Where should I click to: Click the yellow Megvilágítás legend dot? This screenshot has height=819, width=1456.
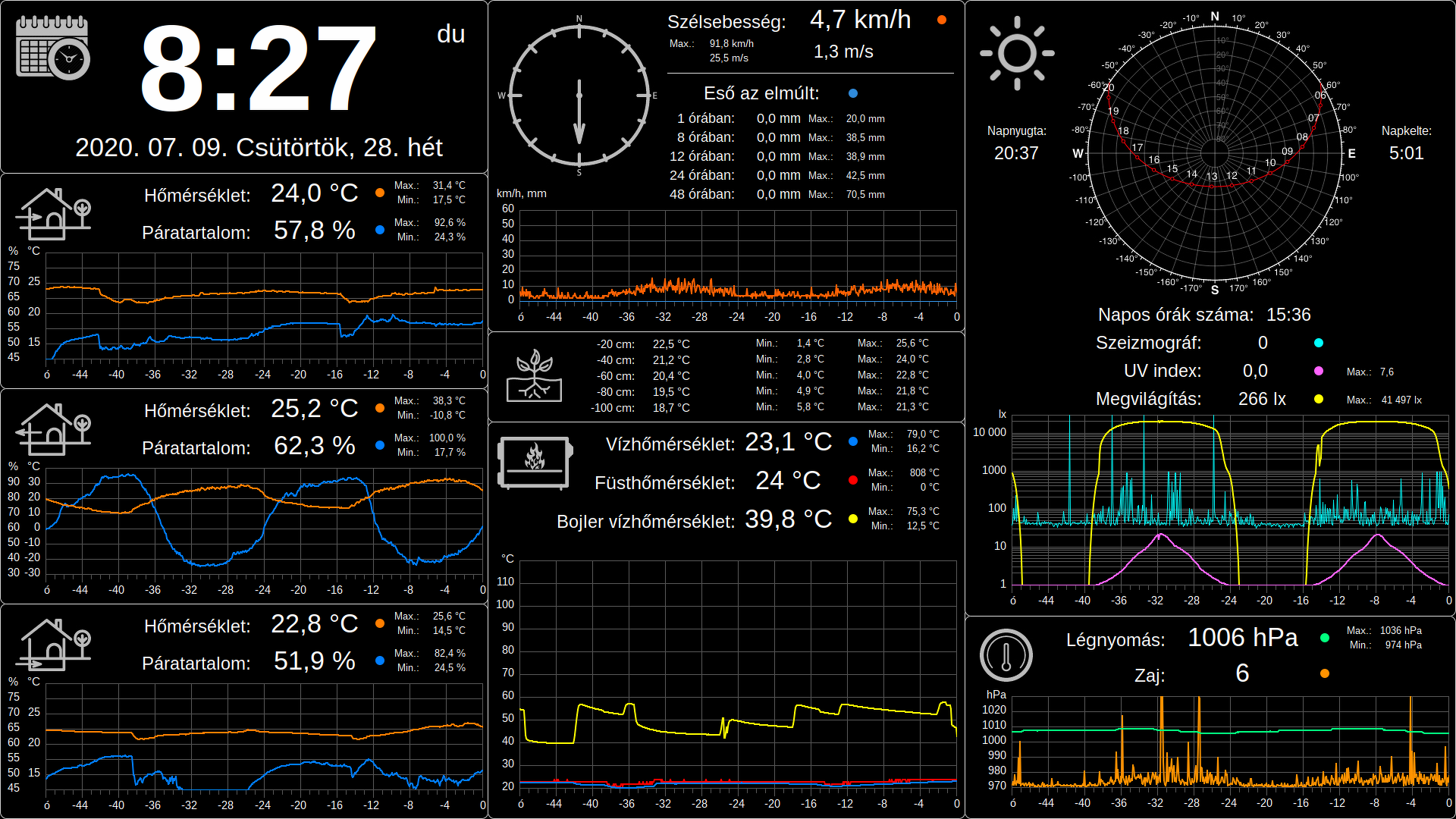point(1319,399)
